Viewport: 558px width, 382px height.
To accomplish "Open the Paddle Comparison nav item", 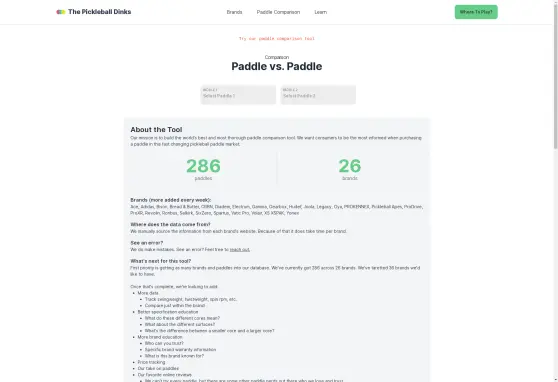I will pos(278,12).
